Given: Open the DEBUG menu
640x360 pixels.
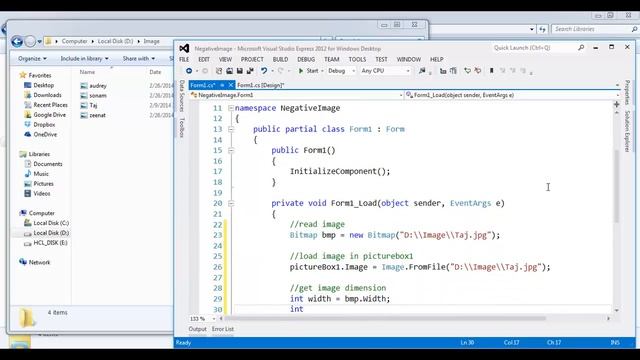Looking at the screenshot, I should point(306,59).
